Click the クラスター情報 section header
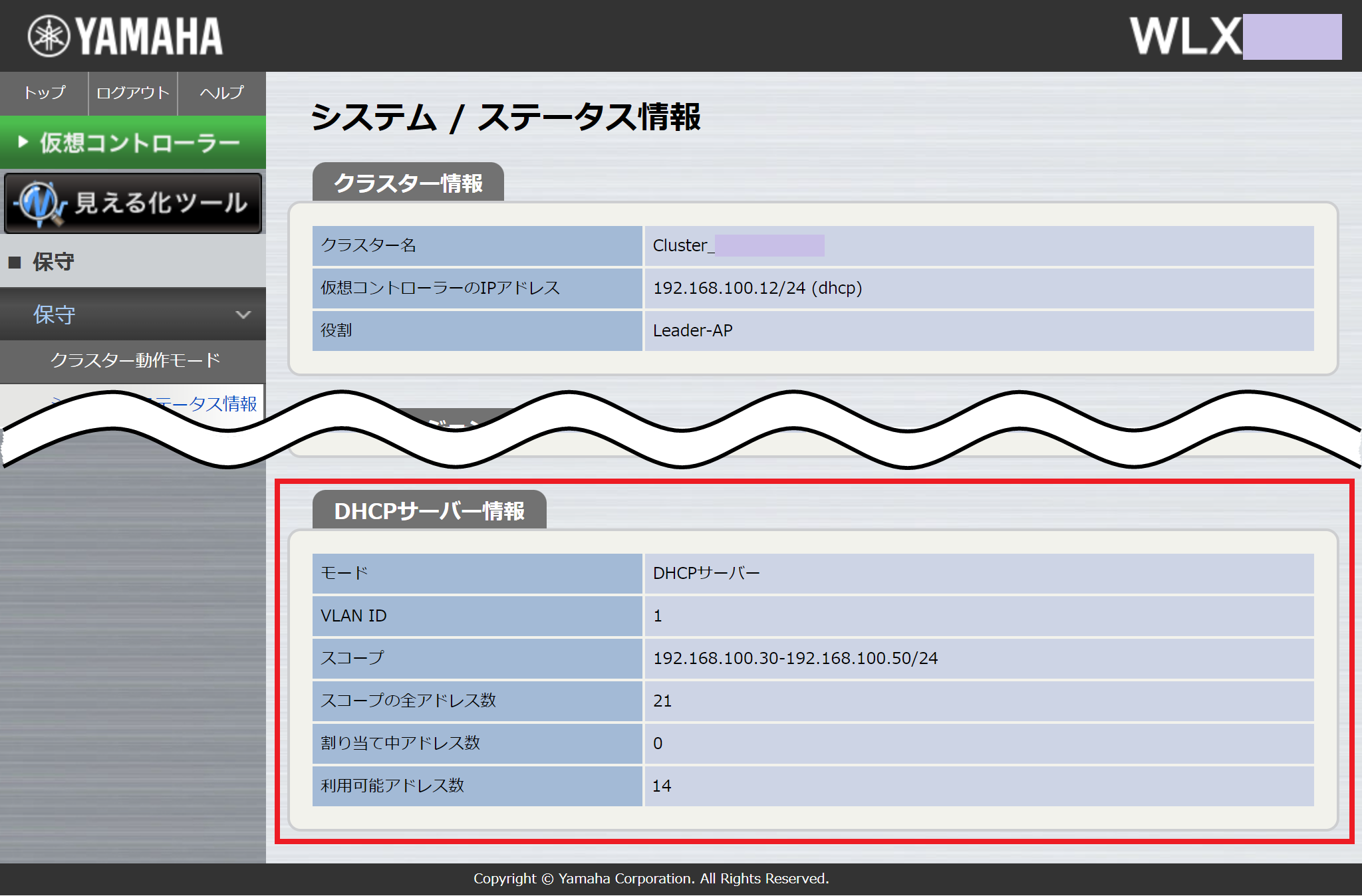1362x896 pixels. click(x=408, y=181)
